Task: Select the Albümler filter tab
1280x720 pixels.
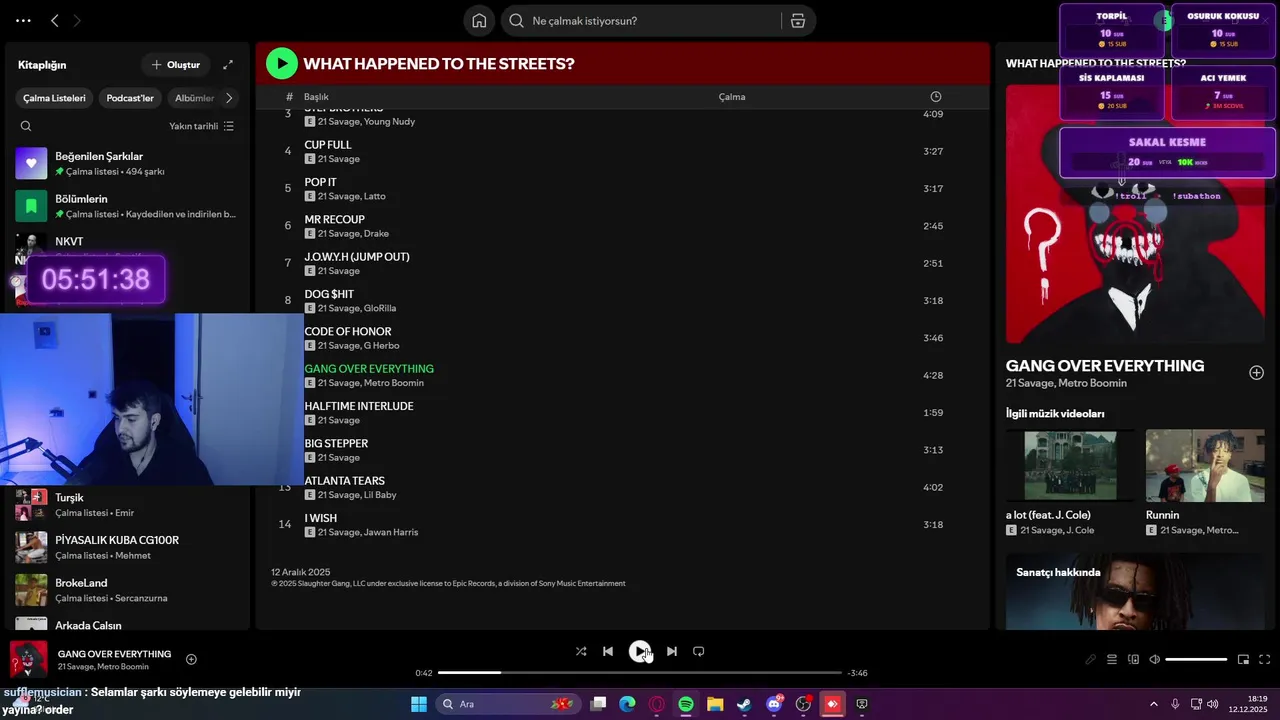Action: (194, 98)
